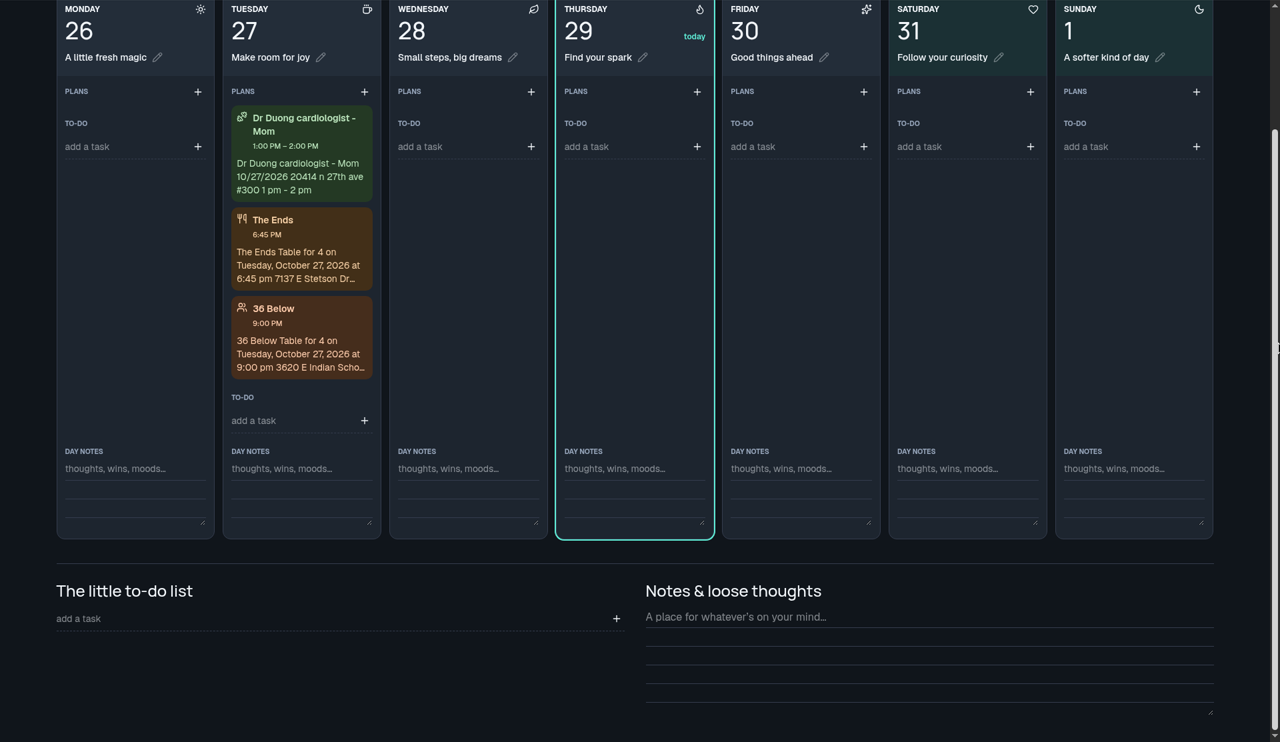The height and width of the screenshot is (742, 1280).
Task: Focus Wednesday's add a task field
Action: click(x=459, y=147)
